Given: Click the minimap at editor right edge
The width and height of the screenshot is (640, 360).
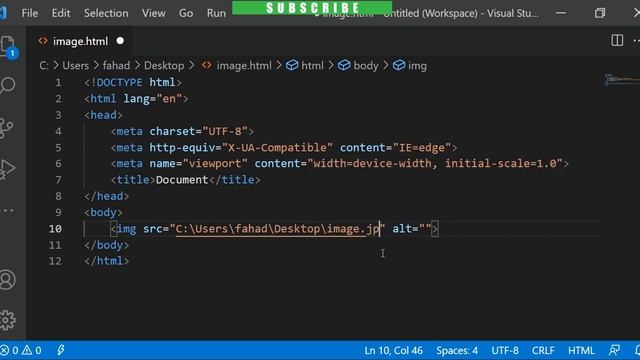Looking at the screenshot, I should (621, 79).
